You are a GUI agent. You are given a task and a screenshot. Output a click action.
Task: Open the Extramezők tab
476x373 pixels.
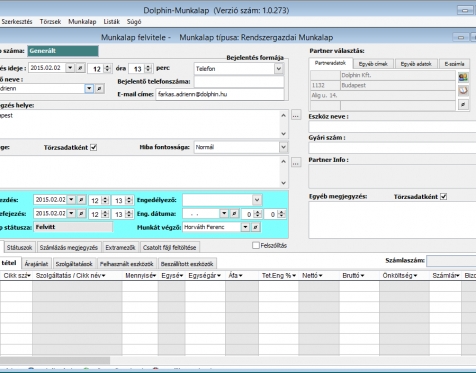click(x=120, y=247)
